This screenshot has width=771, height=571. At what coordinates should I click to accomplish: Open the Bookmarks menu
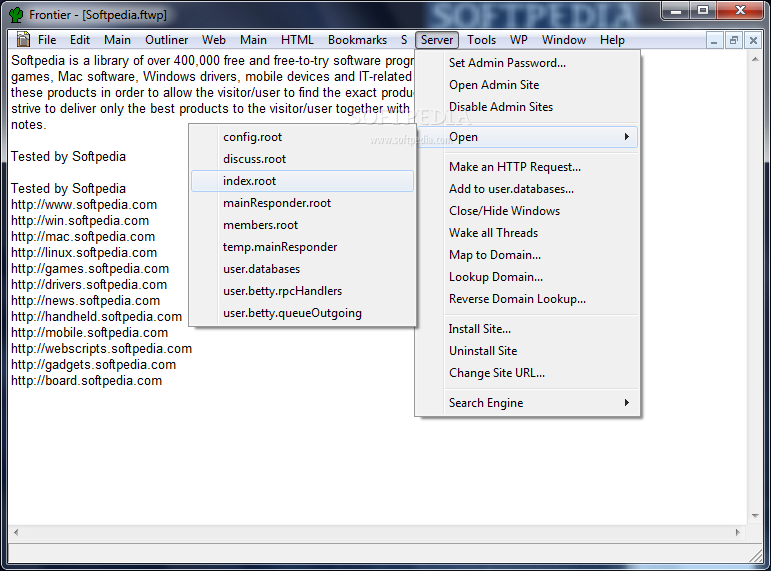tap(357, 40)
